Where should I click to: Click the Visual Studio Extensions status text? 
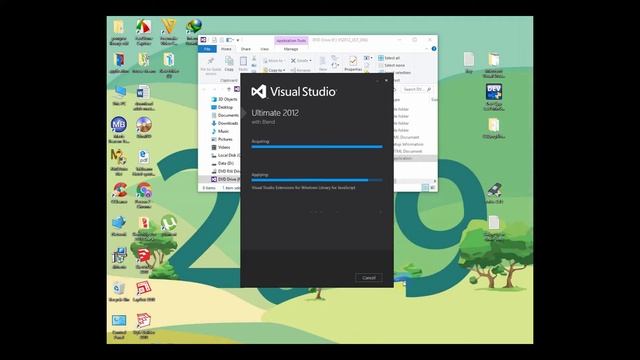[303, 188]
